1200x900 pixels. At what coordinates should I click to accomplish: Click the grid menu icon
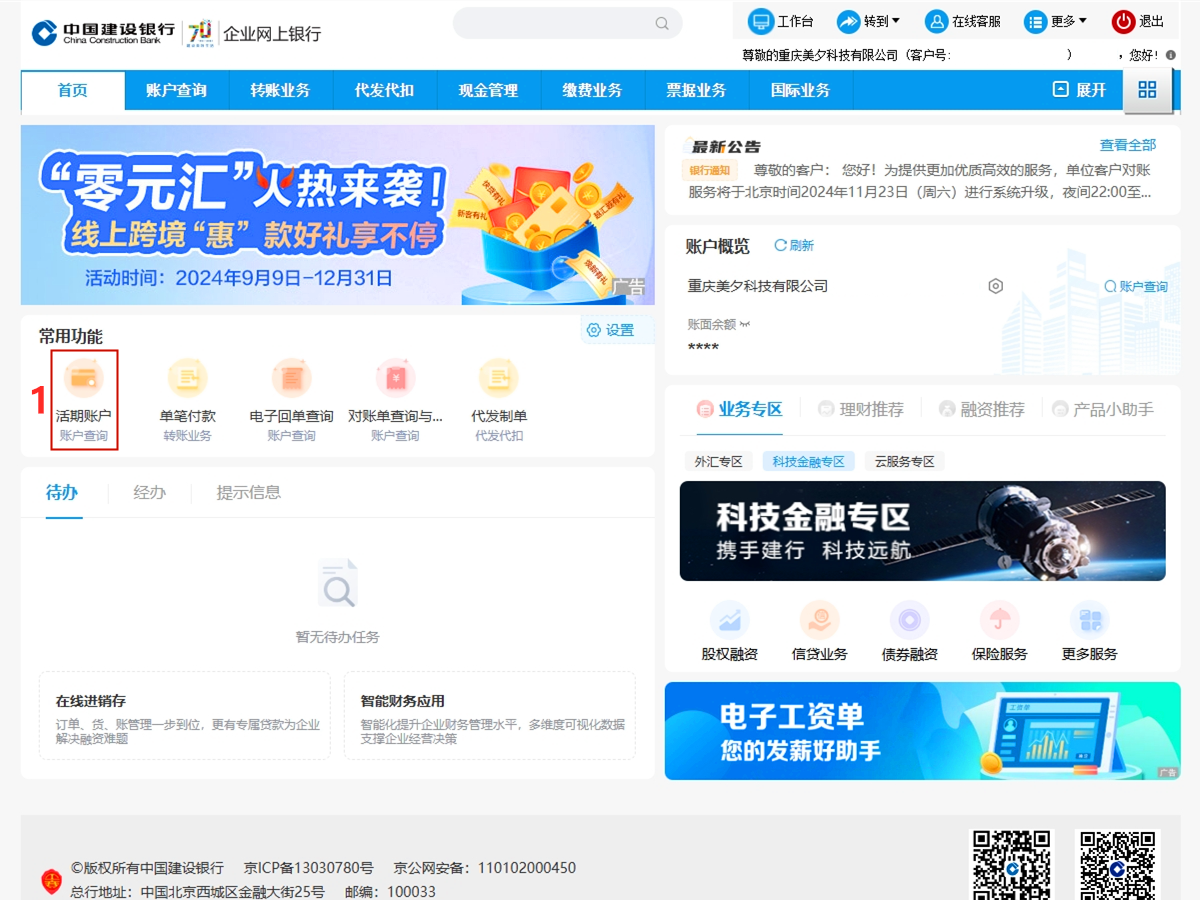[x=1147, y=90]
